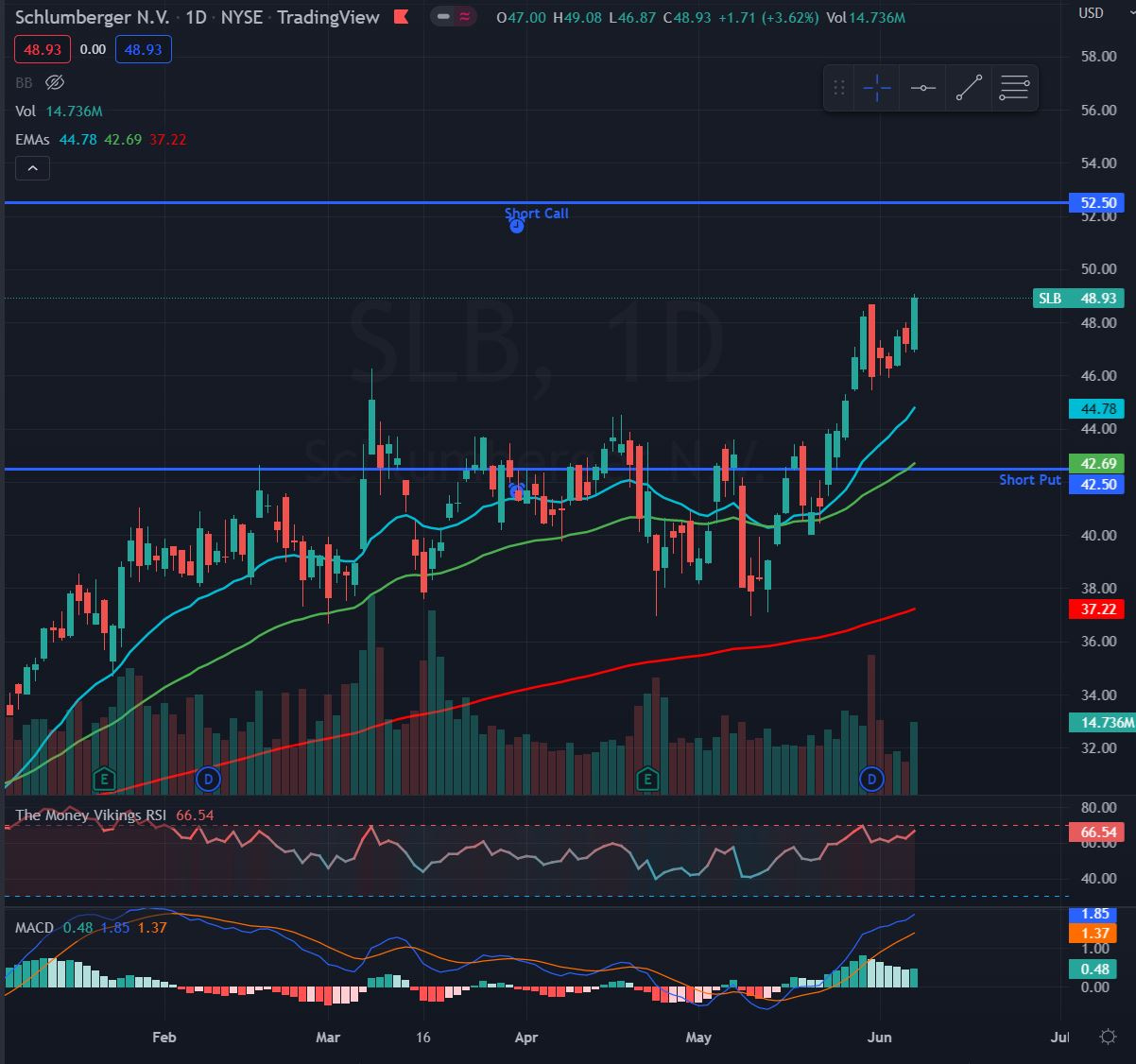Show the hidden BB indicator
1136x1064 pixels.
pos(55,82)
